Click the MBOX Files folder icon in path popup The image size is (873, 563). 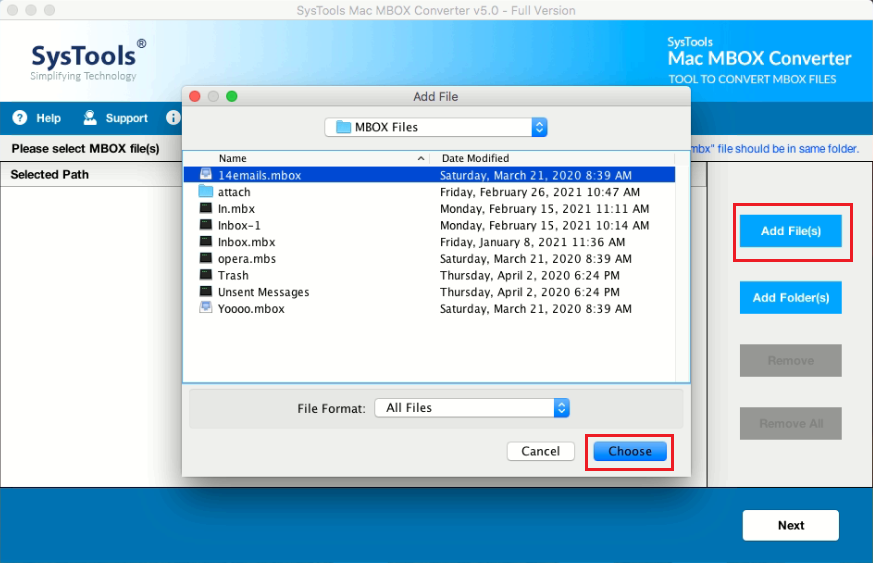pos(344,127)
